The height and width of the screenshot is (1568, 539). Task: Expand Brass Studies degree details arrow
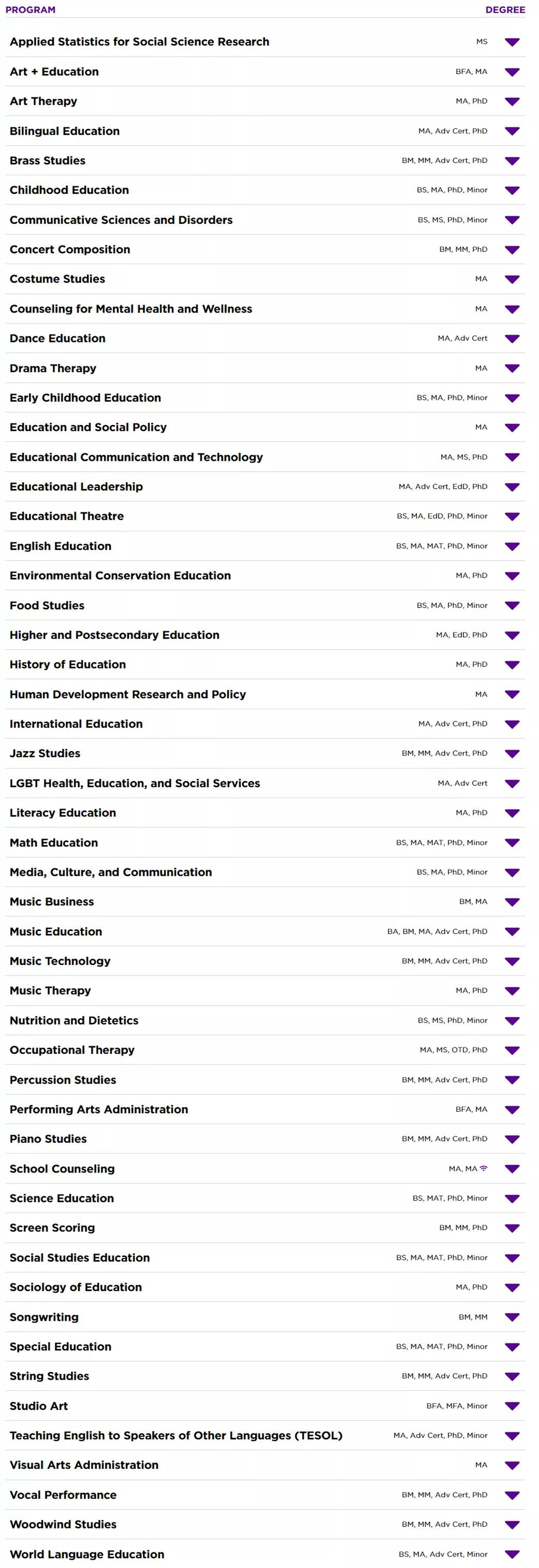pos(512,161)
